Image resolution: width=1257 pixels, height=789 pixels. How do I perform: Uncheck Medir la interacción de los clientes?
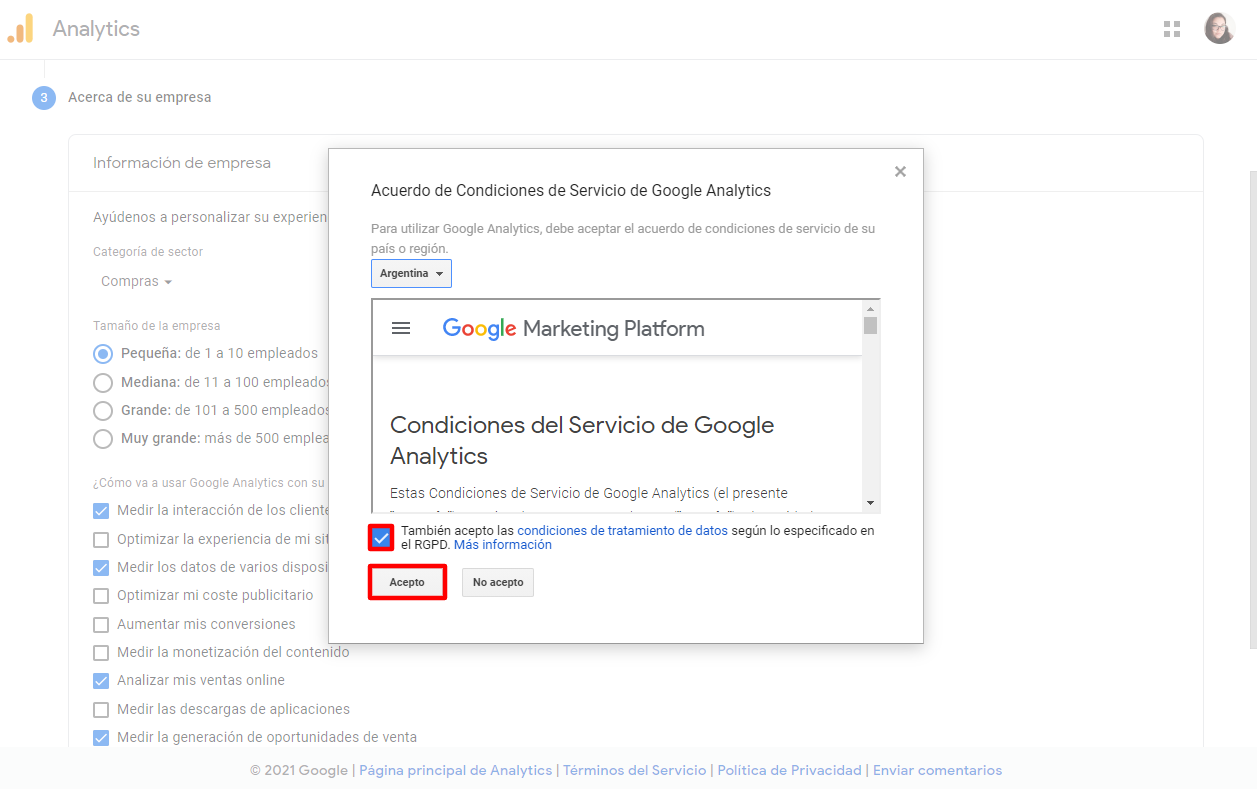tap(101, 511)
